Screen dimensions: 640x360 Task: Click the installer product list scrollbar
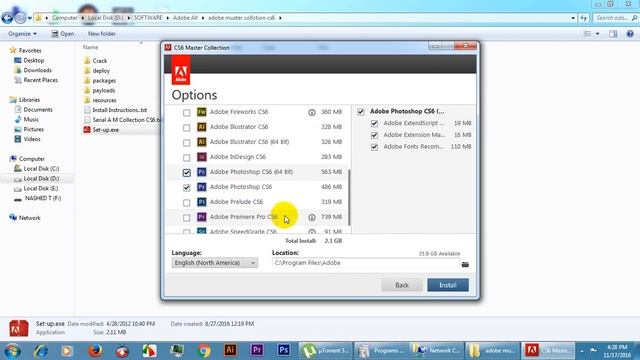[349, 197]
